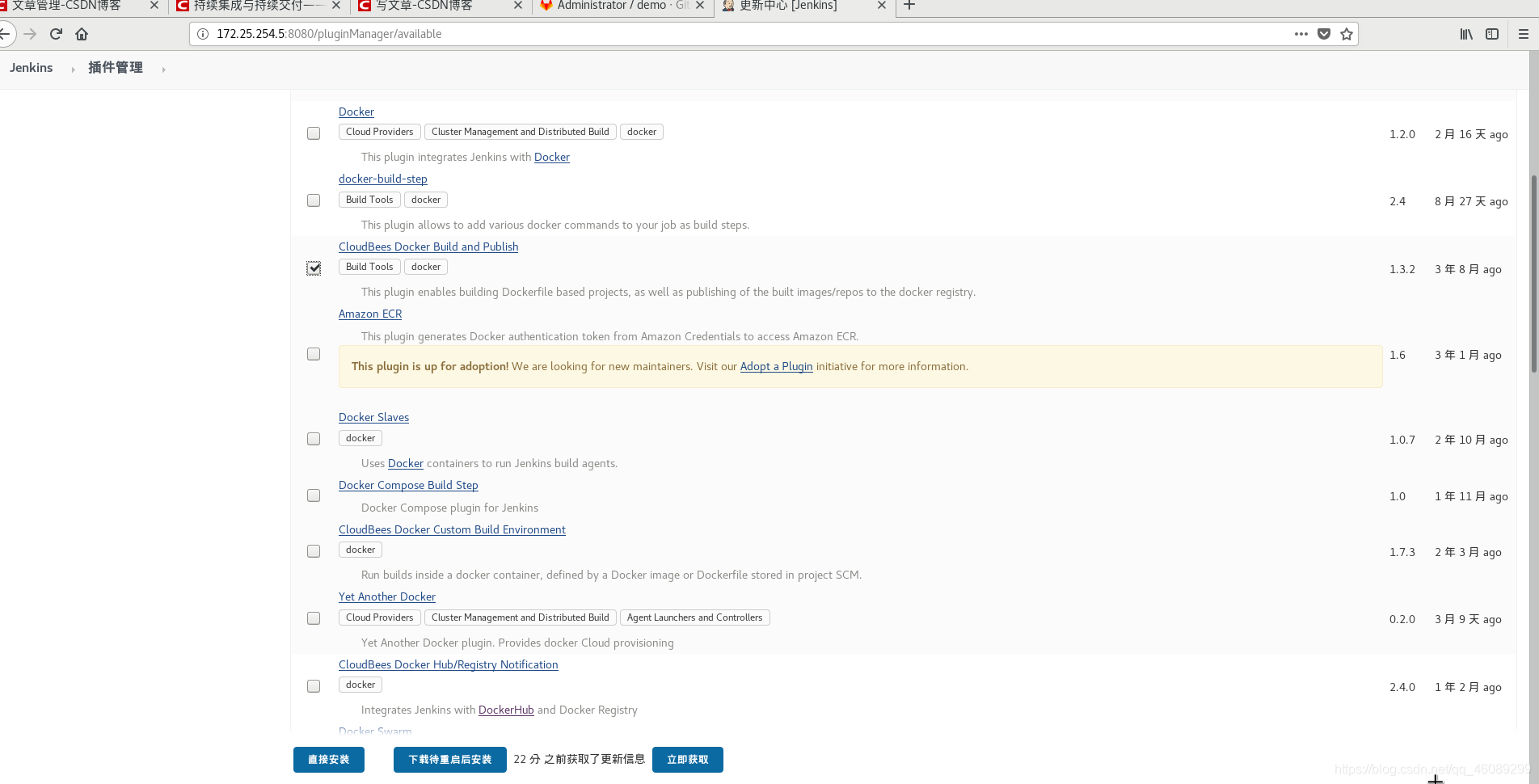Close the 更新中心 [Jenkins] tab
Screen dimensions: 1539x784
pos(882,6)
